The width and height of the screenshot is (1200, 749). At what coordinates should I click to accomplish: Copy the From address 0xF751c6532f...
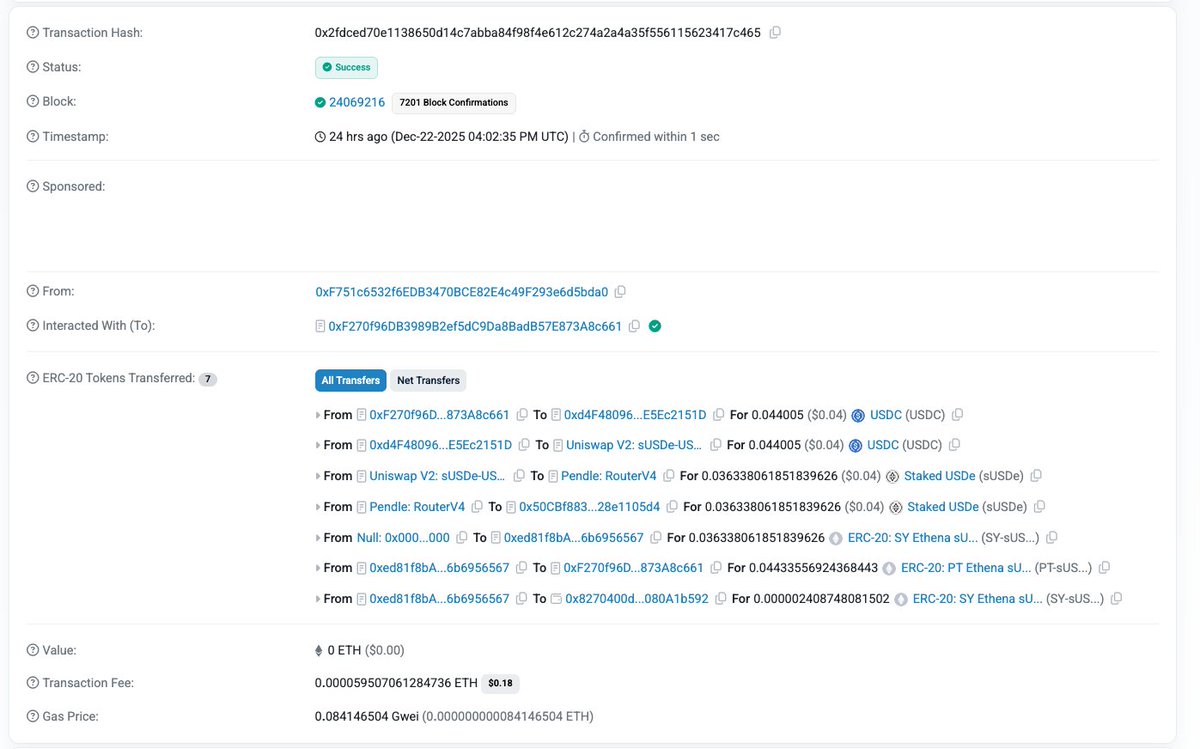click(620, 292)
